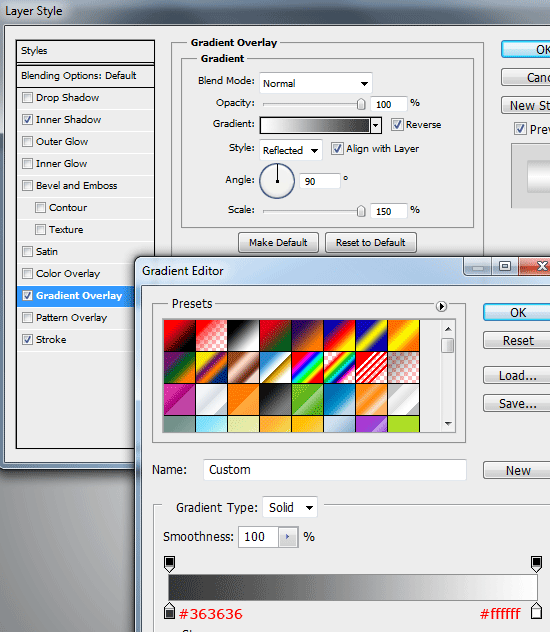
Task: Open the Presets flyout menu arrow
Action: click(x=441, y=306)
